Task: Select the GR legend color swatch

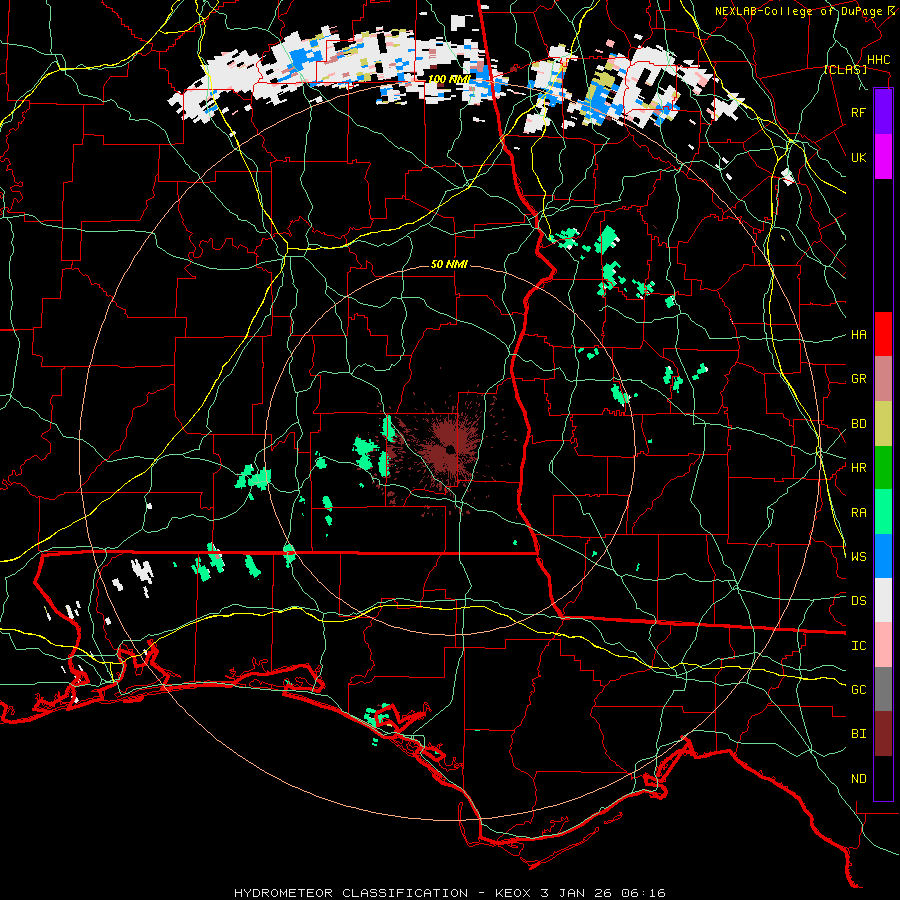Action: (883, 378)
